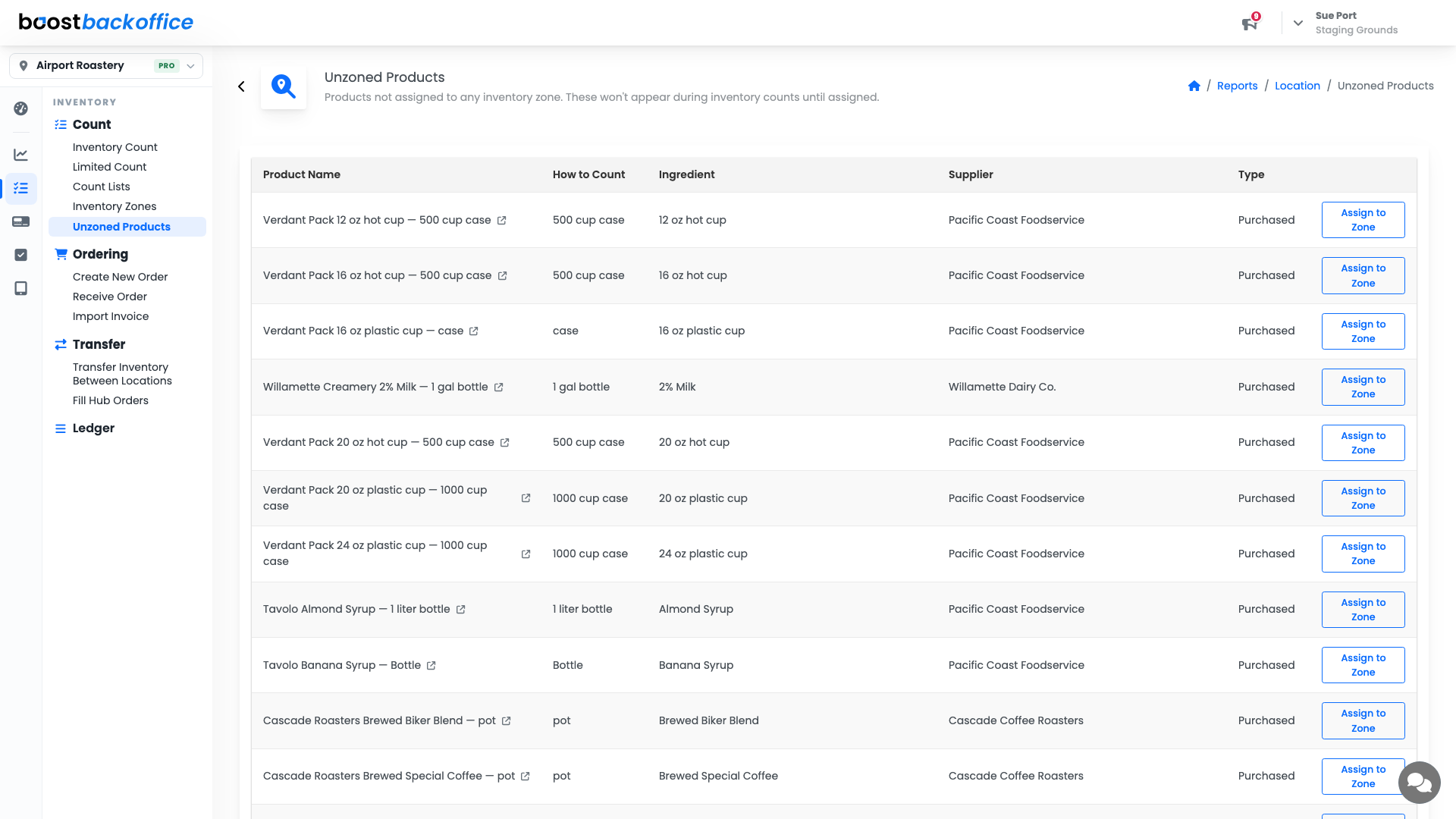Assign Brewed Biker Blend pot to zone
Image resolution: width=1456 pixels, height=819 pixels.
(1363, 721)
